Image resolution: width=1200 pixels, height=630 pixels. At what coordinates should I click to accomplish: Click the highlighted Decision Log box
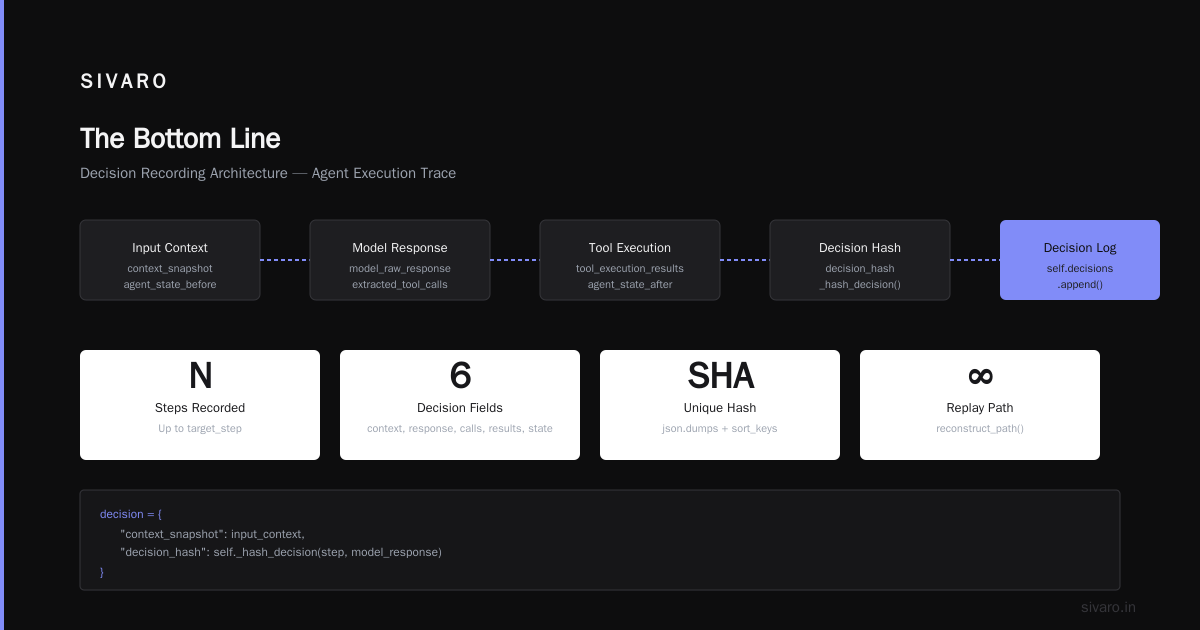1080,260
